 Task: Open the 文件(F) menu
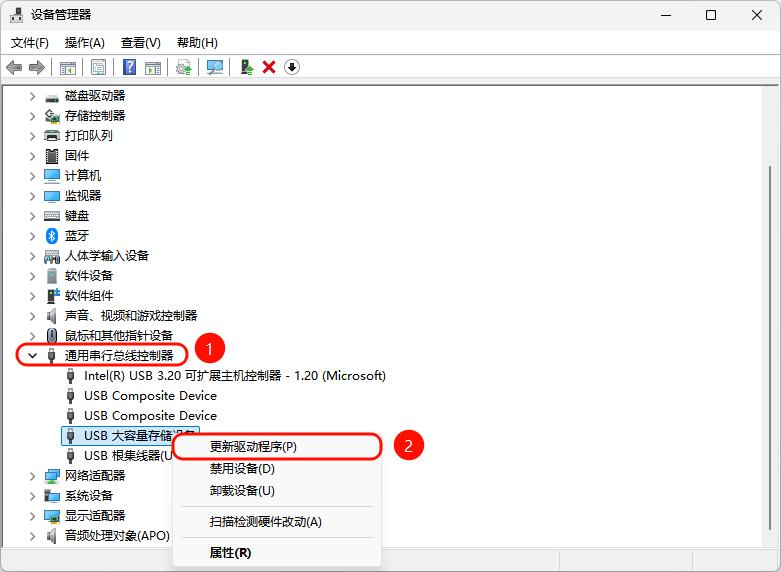pyautogui.click(x=30, y=43)
